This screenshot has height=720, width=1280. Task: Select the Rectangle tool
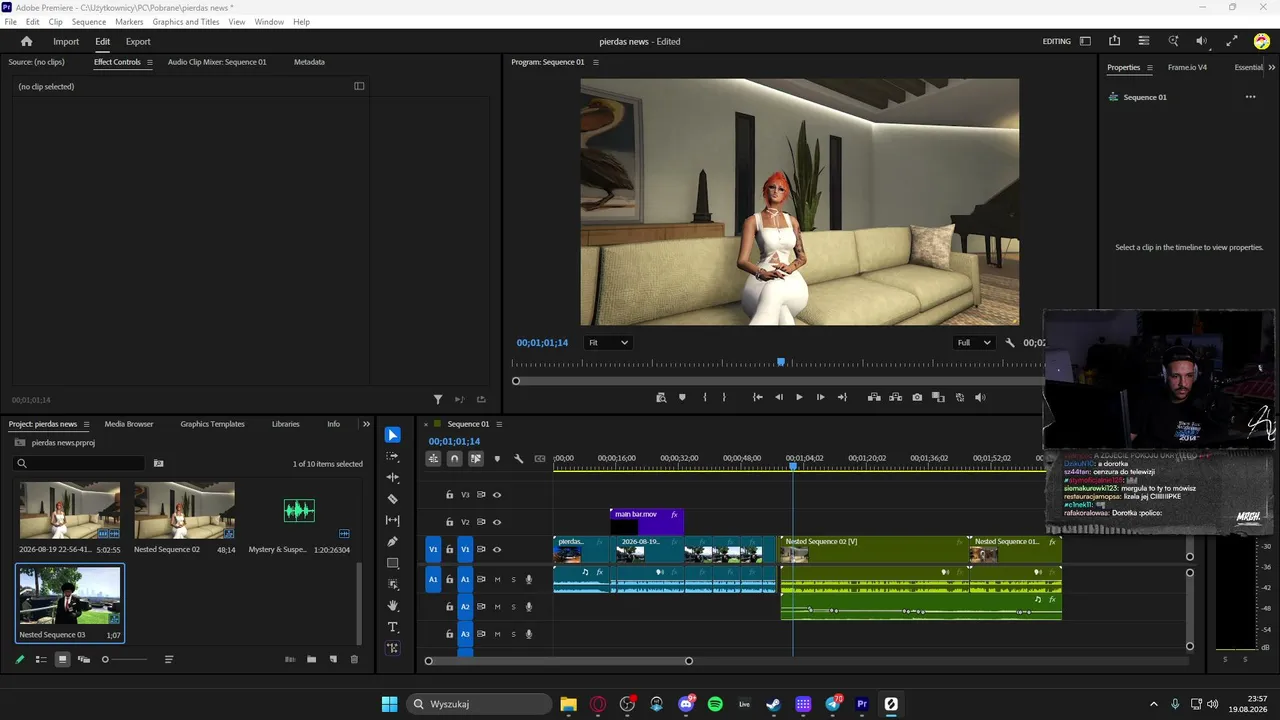393,563
